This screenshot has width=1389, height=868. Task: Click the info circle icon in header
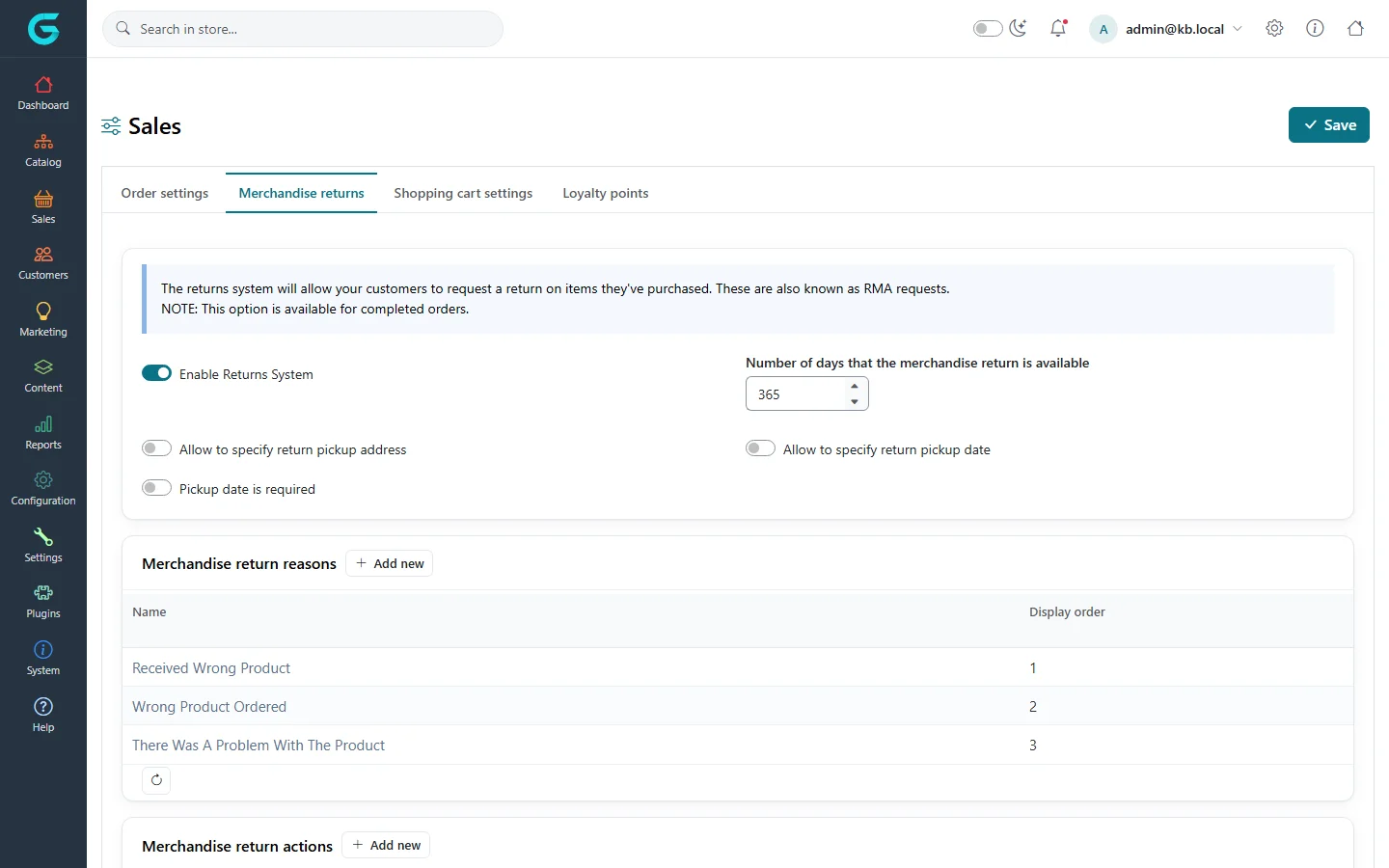pyautogui.click(x=1315, y=28)
